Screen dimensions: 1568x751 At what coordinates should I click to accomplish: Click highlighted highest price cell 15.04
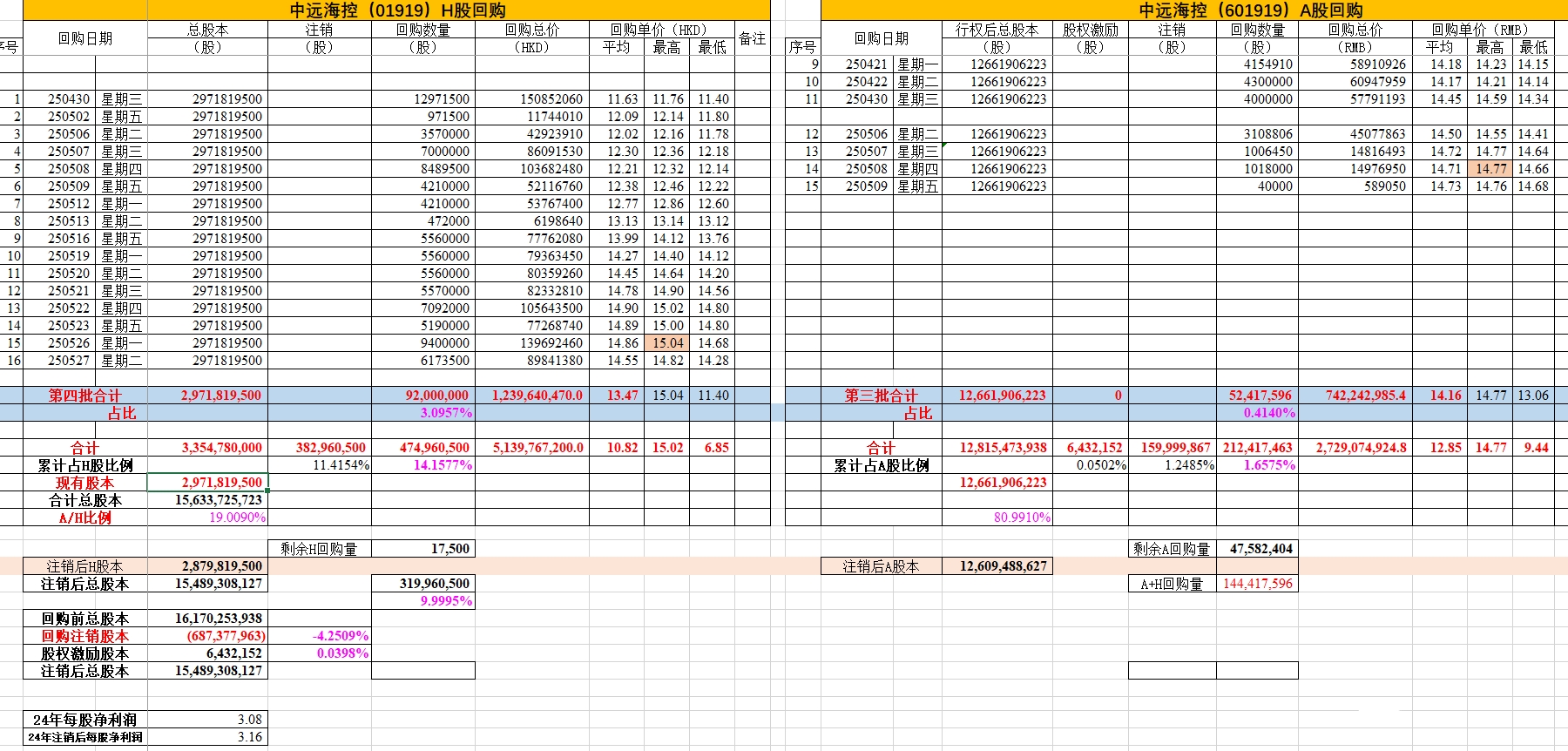coord(667,343)
